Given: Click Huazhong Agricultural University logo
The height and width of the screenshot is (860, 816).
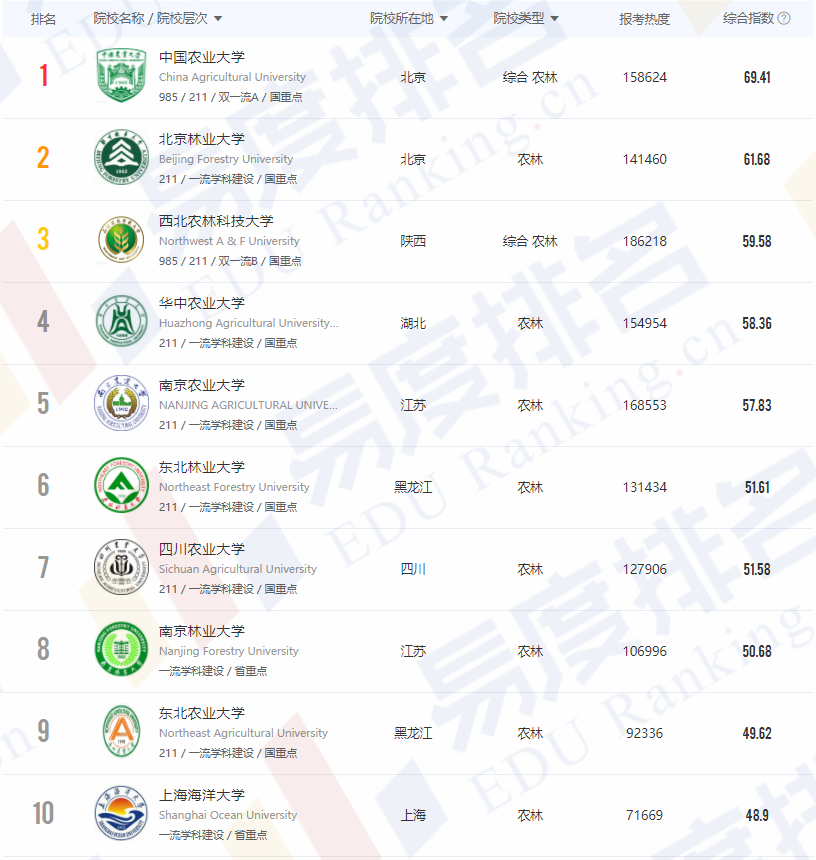Looking at the screenshot, I should click(120, 322).
